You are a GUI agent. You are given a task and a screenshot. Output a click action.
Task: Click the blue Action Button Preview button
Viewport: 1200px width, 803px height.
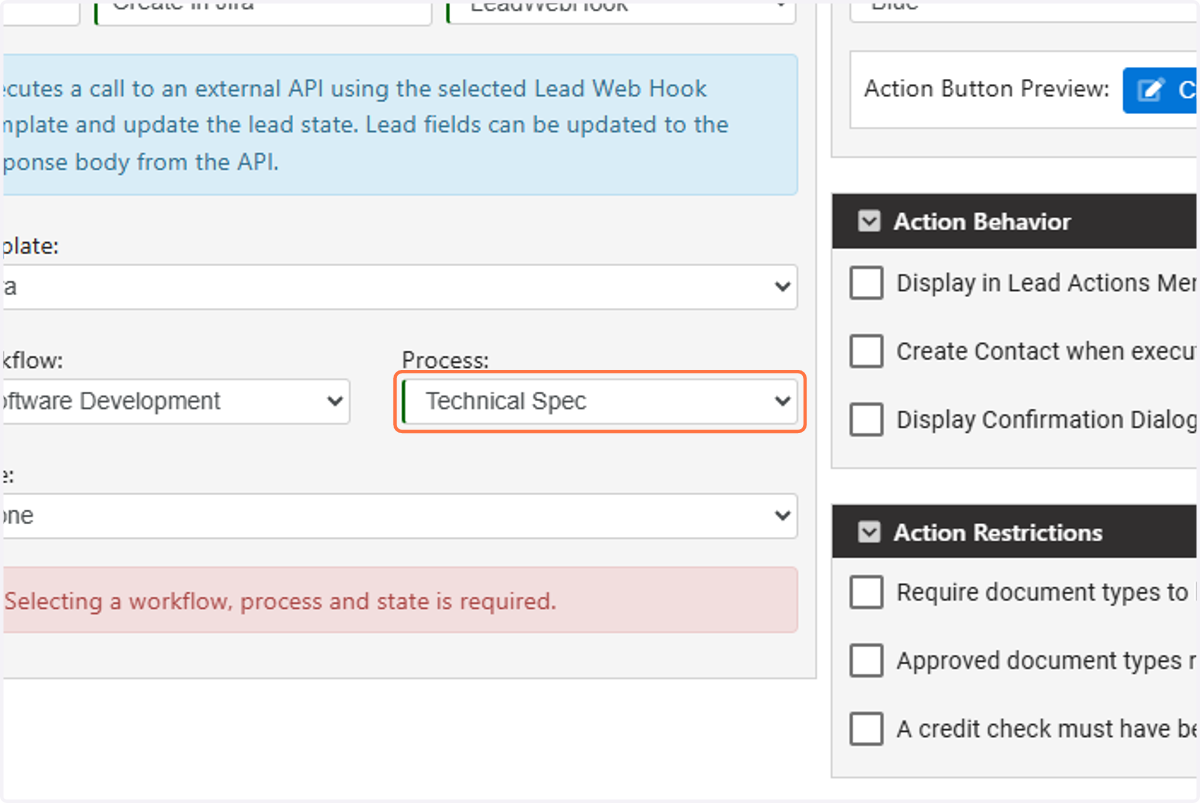(x=1161, y=90)
